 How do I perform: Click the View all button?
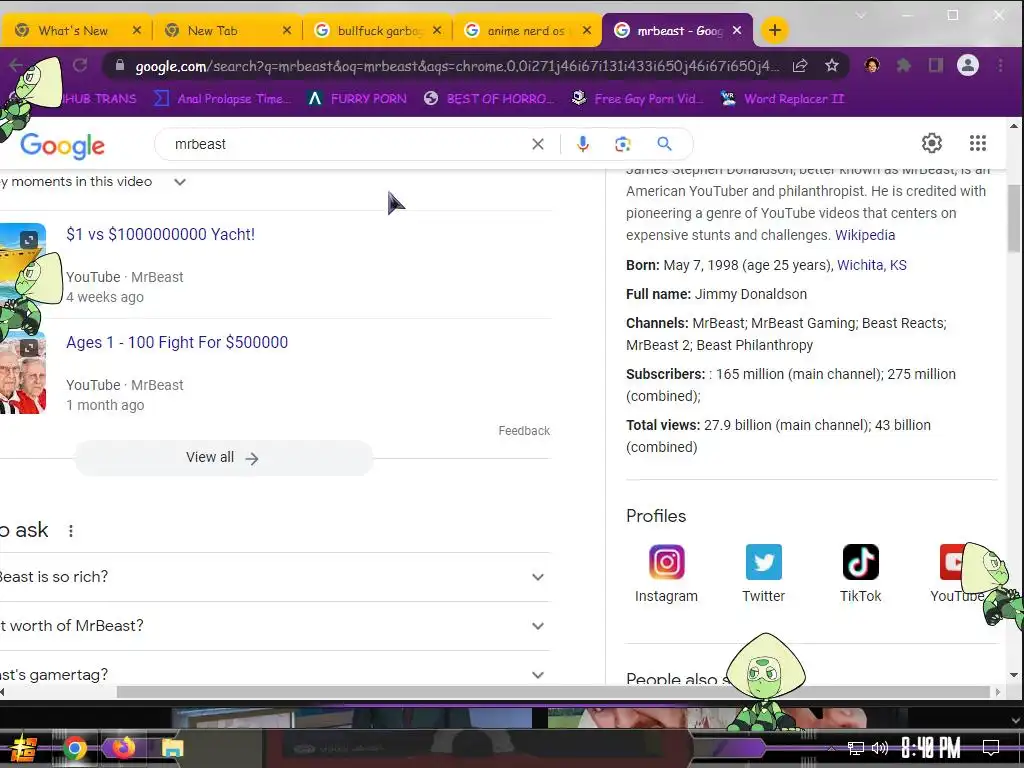point(223,458)
